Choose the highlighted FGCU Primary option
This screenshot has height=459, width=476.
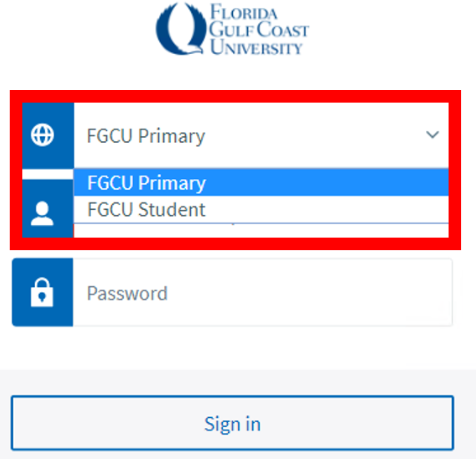(x=261, y=183)
